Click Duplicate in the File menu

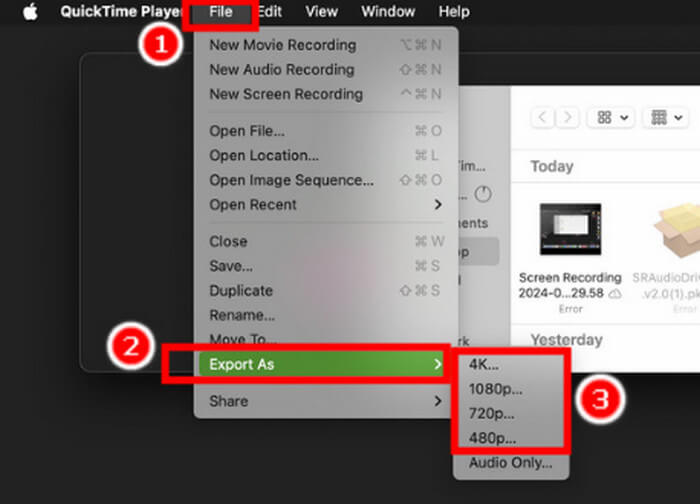click(240, 290)
